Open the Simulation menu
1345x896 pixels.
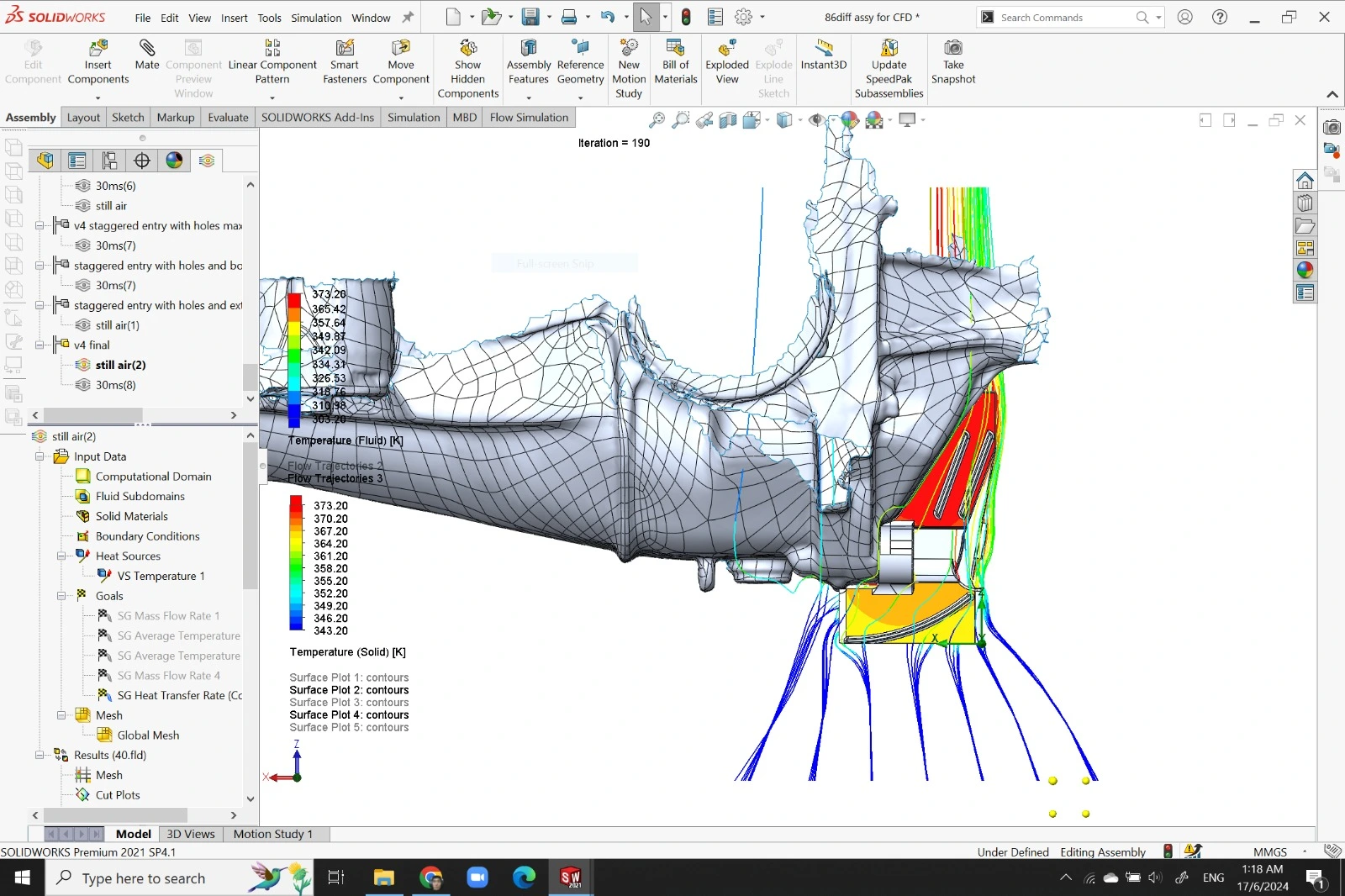tap(316, 18)
